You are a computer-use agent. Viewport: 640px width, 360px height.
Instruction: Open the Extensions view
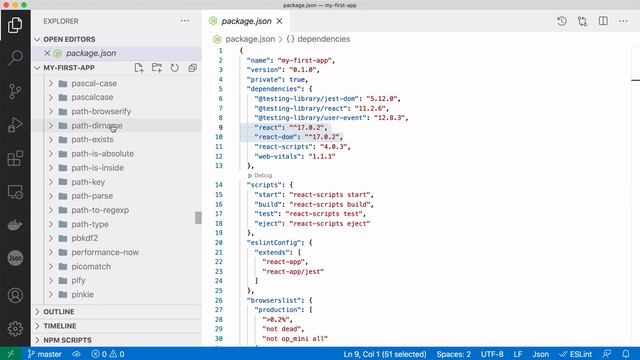[15, 158]
